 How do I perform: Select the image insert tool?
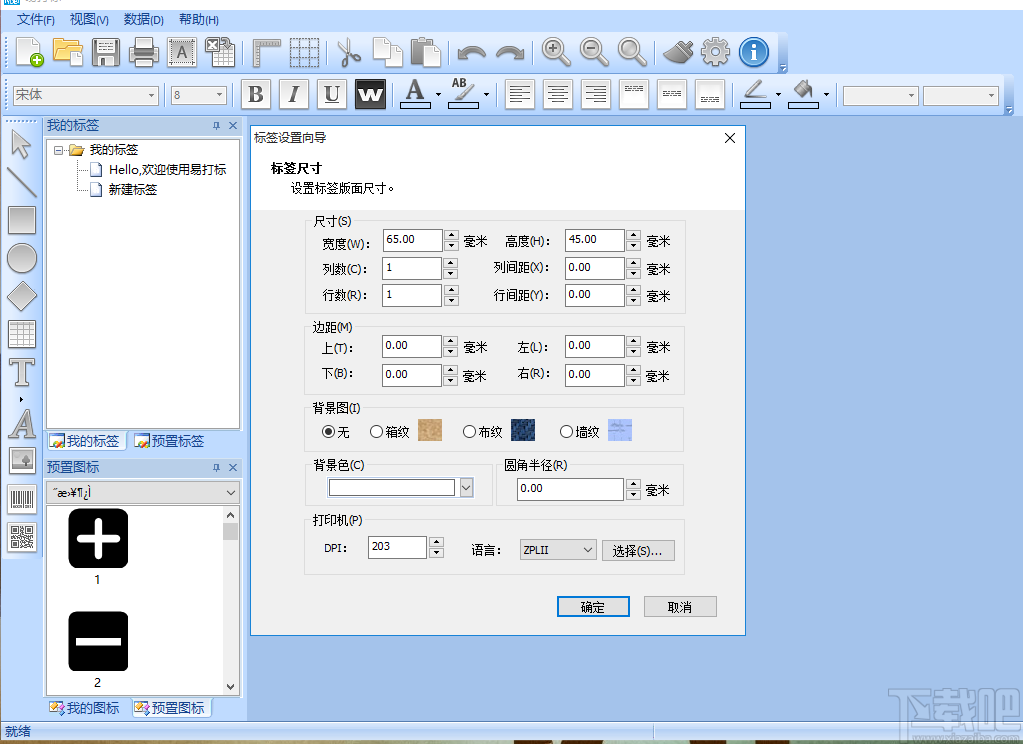22,461
